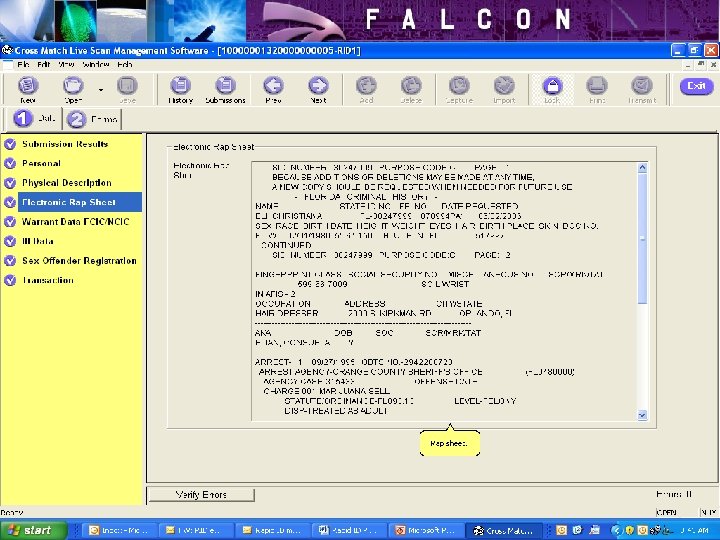Click the Lock toolbar icon
The image size is (720, 540).
(x=552, y=88)
